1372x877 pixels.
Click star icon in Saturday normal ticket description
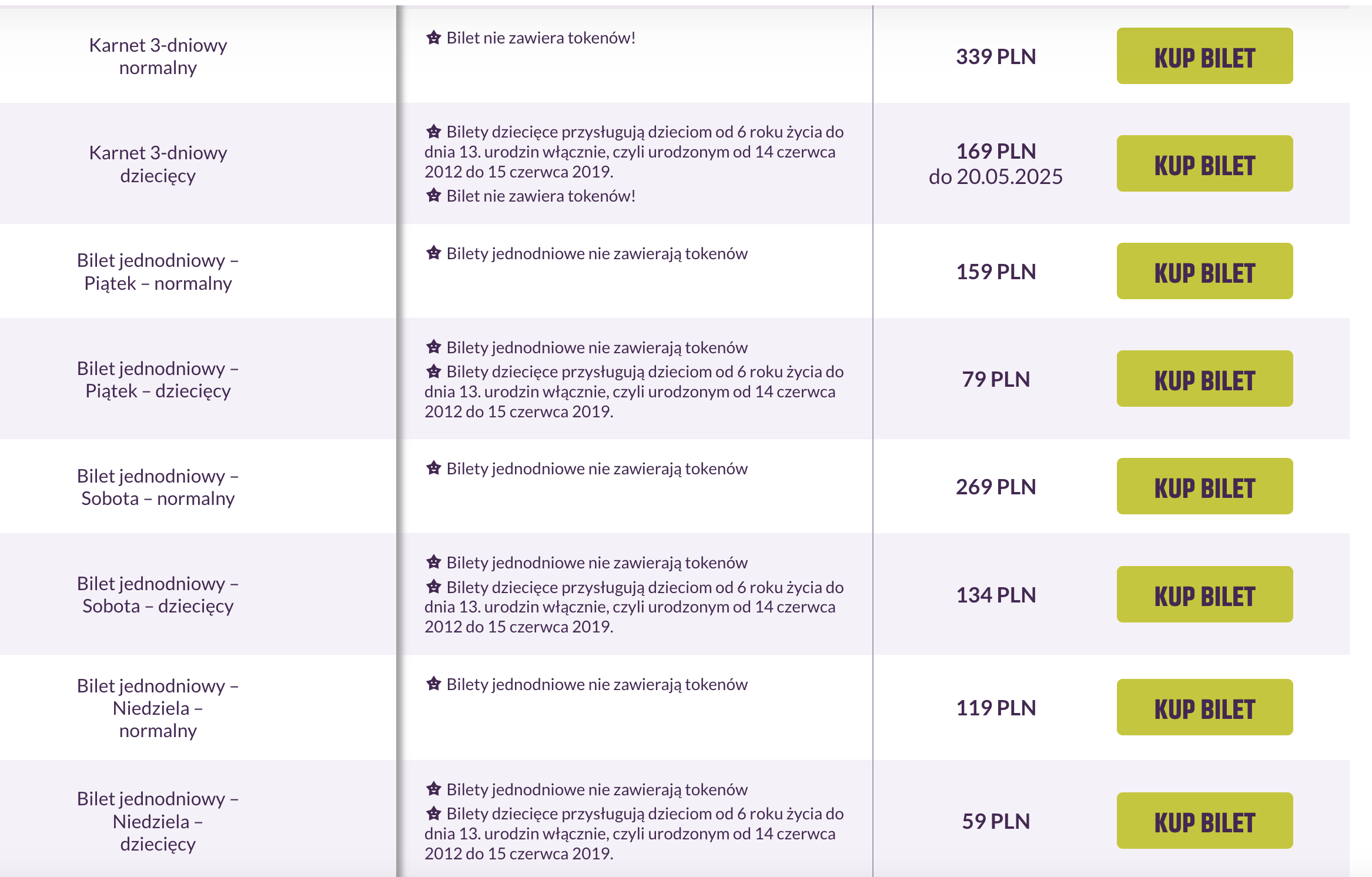(x=434, y=468)
